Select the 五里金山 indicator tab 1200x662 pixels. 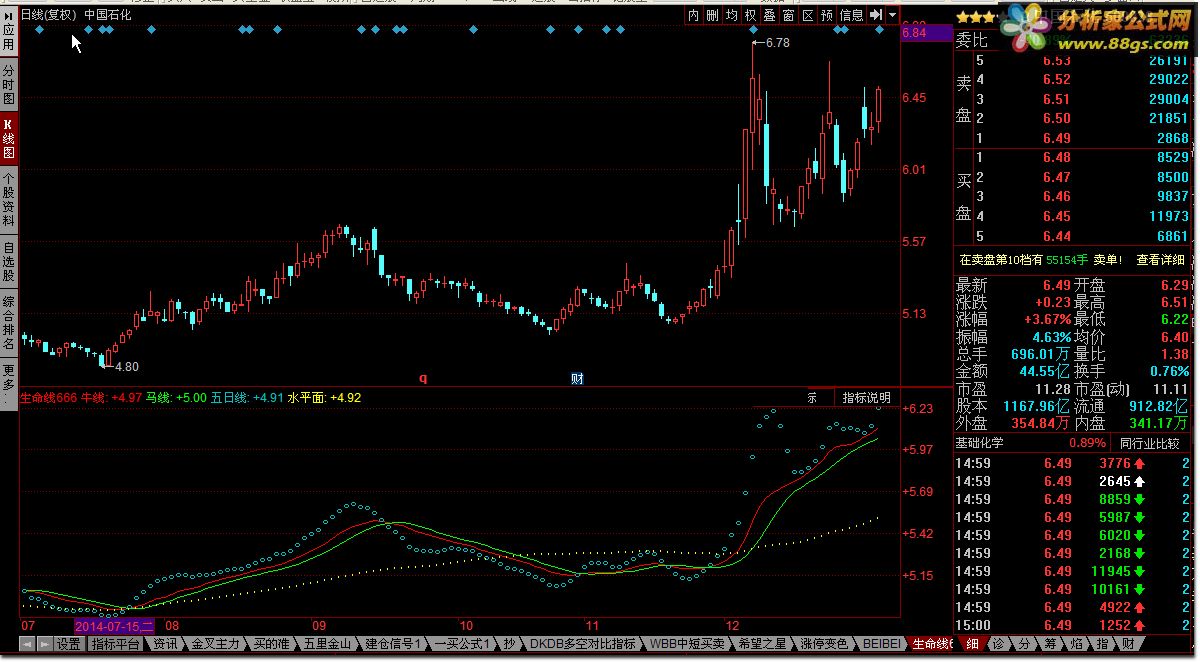(x=328, y=644)
